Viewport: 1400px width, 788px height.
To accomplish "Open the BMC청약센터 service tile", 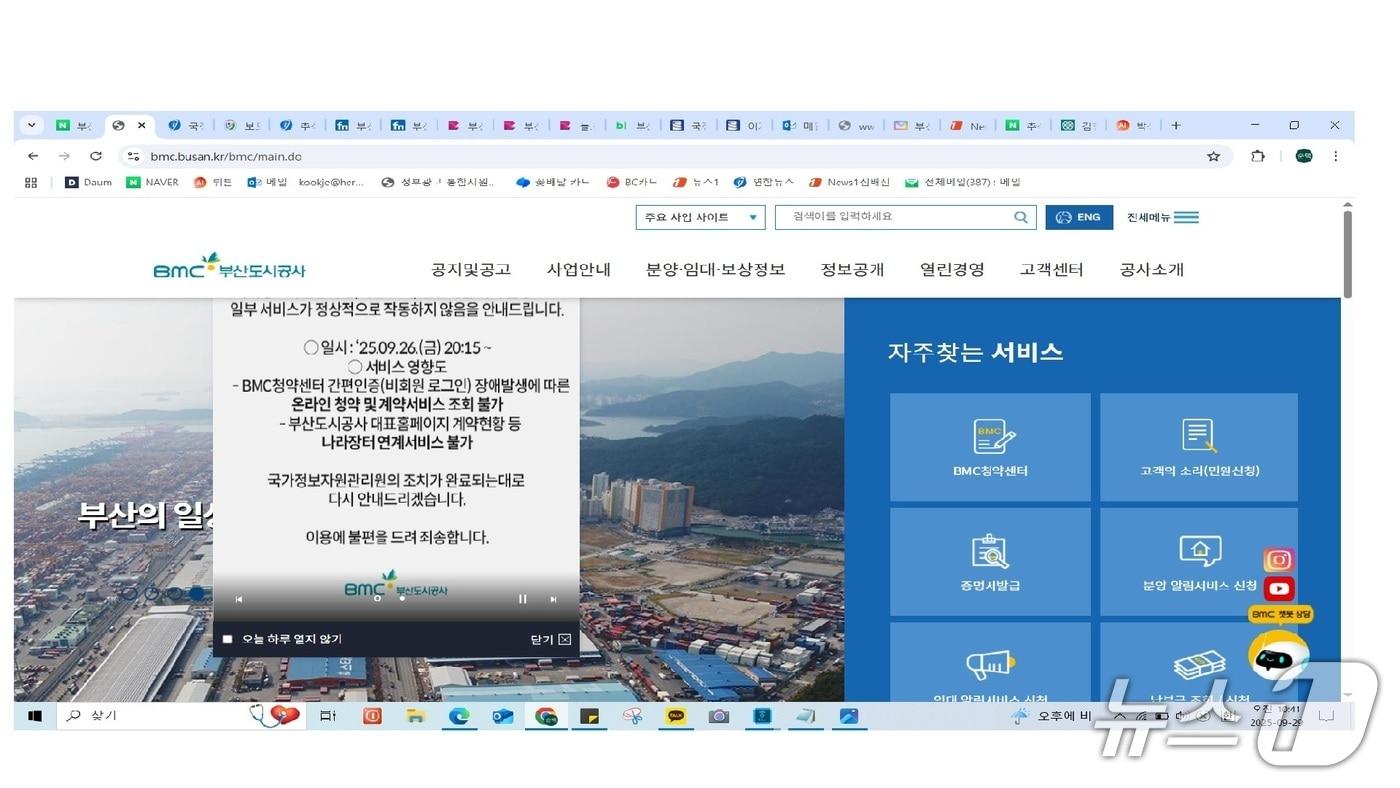I will (x=989, y=446).
